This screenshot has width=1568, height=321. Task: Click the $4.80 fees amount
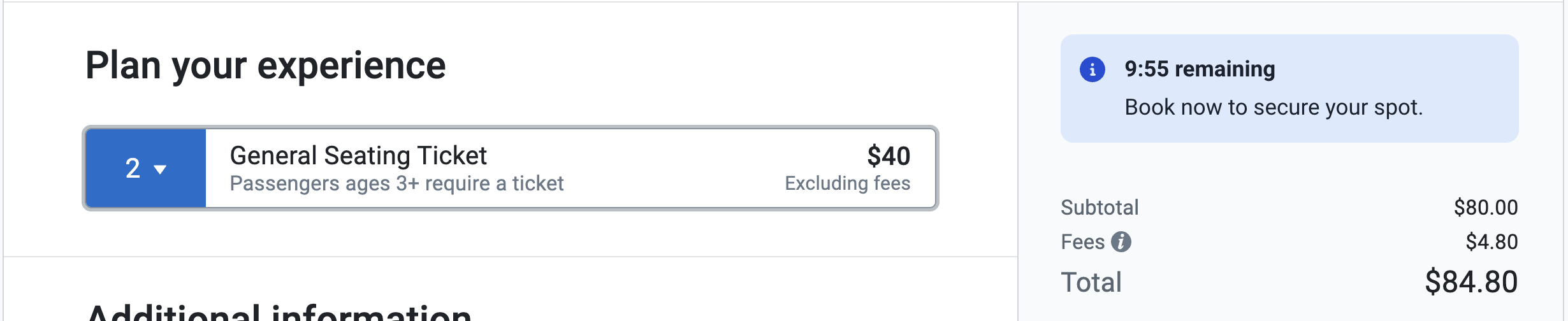[1492, 242]
